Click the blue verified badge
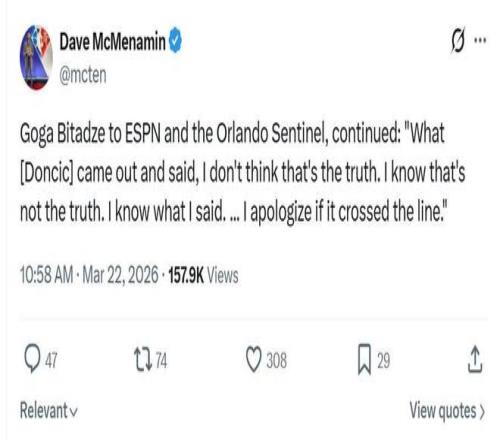The width and height of the screenshot is (500, 440). (x=175, y=41)
